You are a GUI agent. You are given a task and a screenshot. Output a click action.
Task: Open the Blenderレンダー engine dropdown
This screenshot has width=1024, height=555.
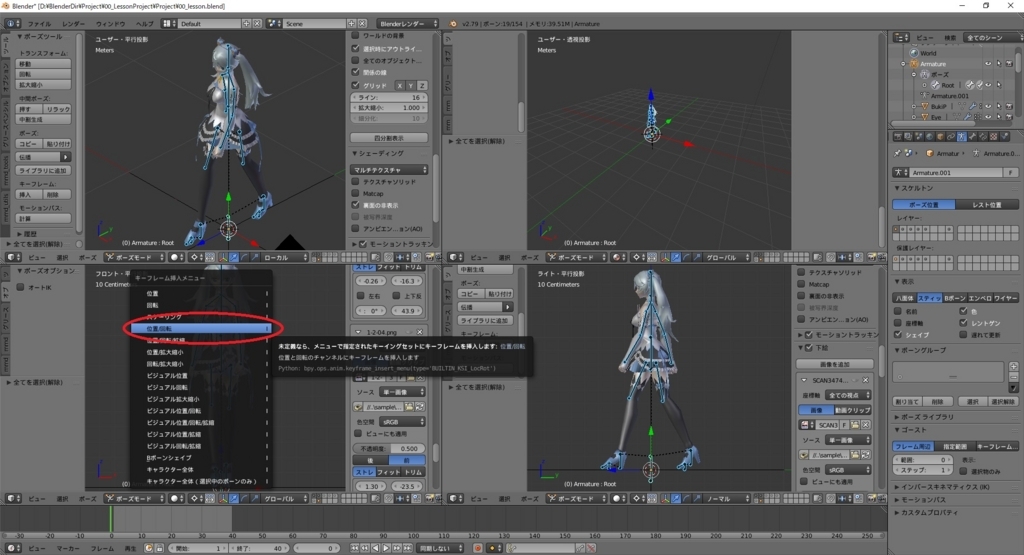coord(408,24)
